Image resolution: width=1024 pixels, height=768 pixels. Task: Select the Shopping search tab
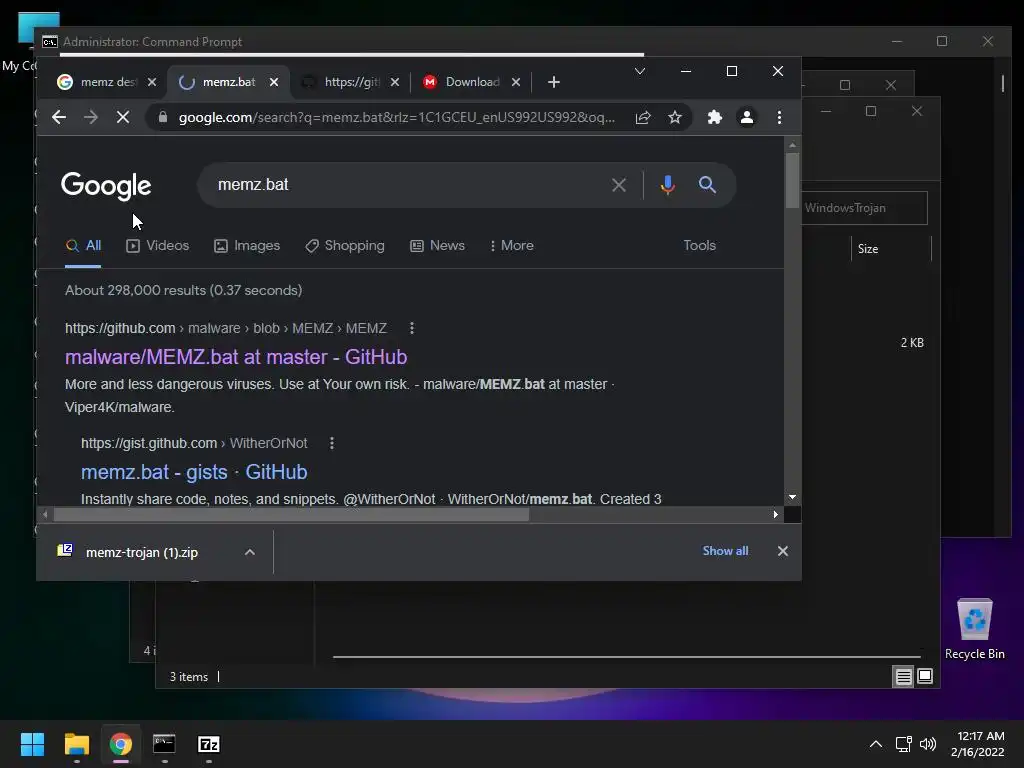click(345, 246)
